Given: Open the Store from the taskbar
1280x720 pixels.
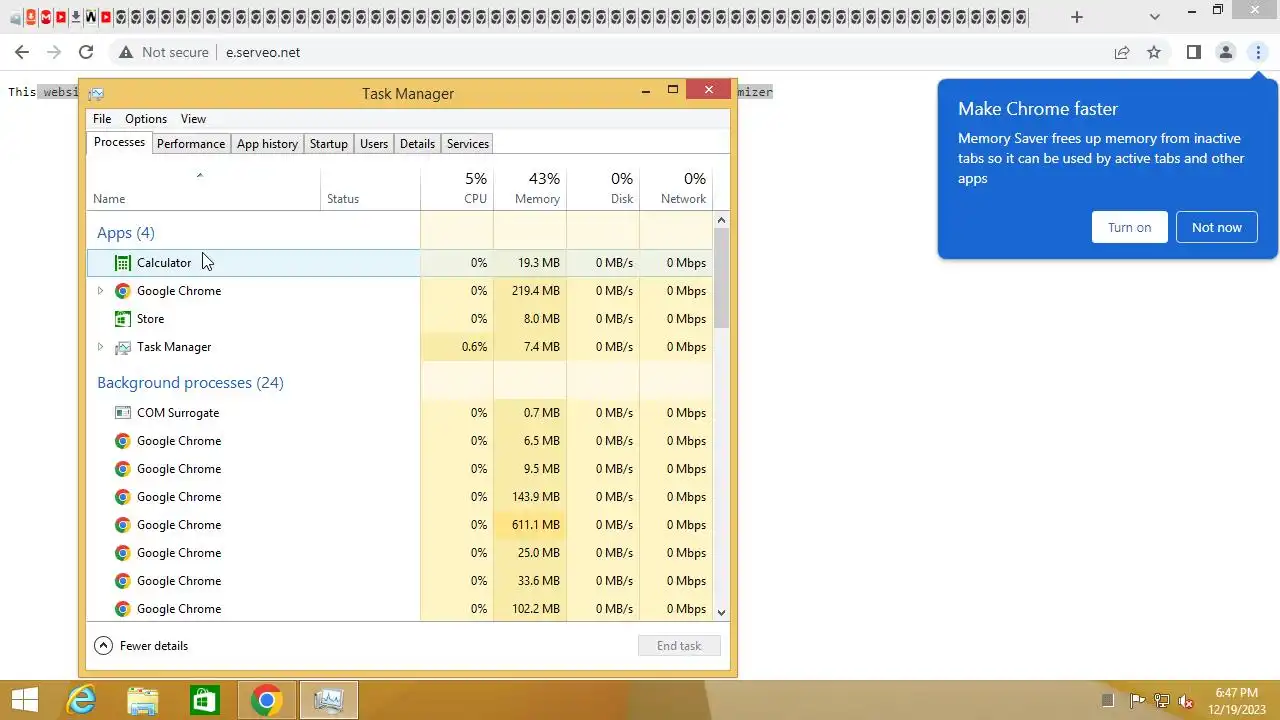Looking at the screenshot, I should 205,700.
